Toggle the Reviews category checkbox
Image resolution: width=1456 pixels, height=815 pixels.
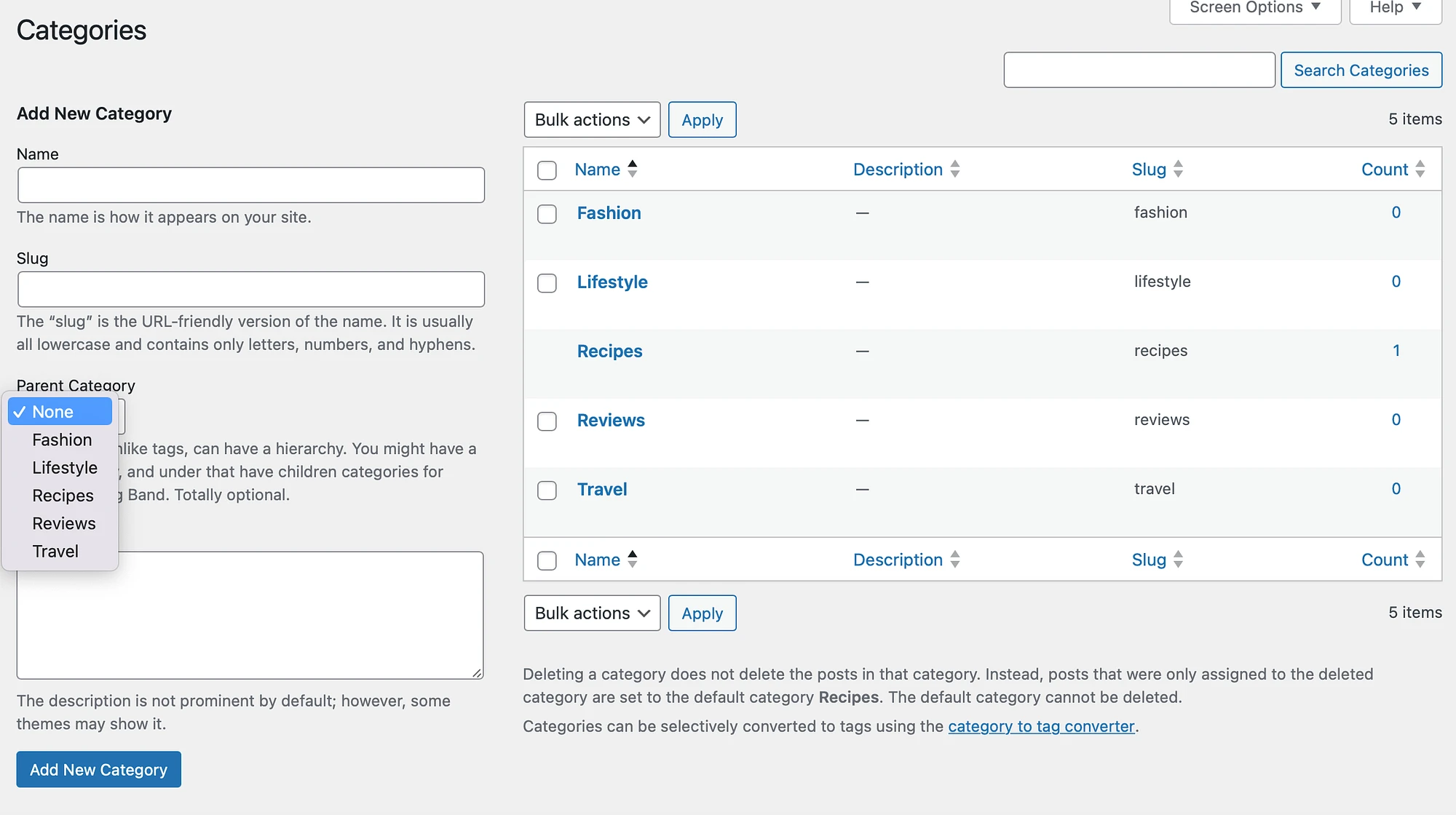pos(547,419)
